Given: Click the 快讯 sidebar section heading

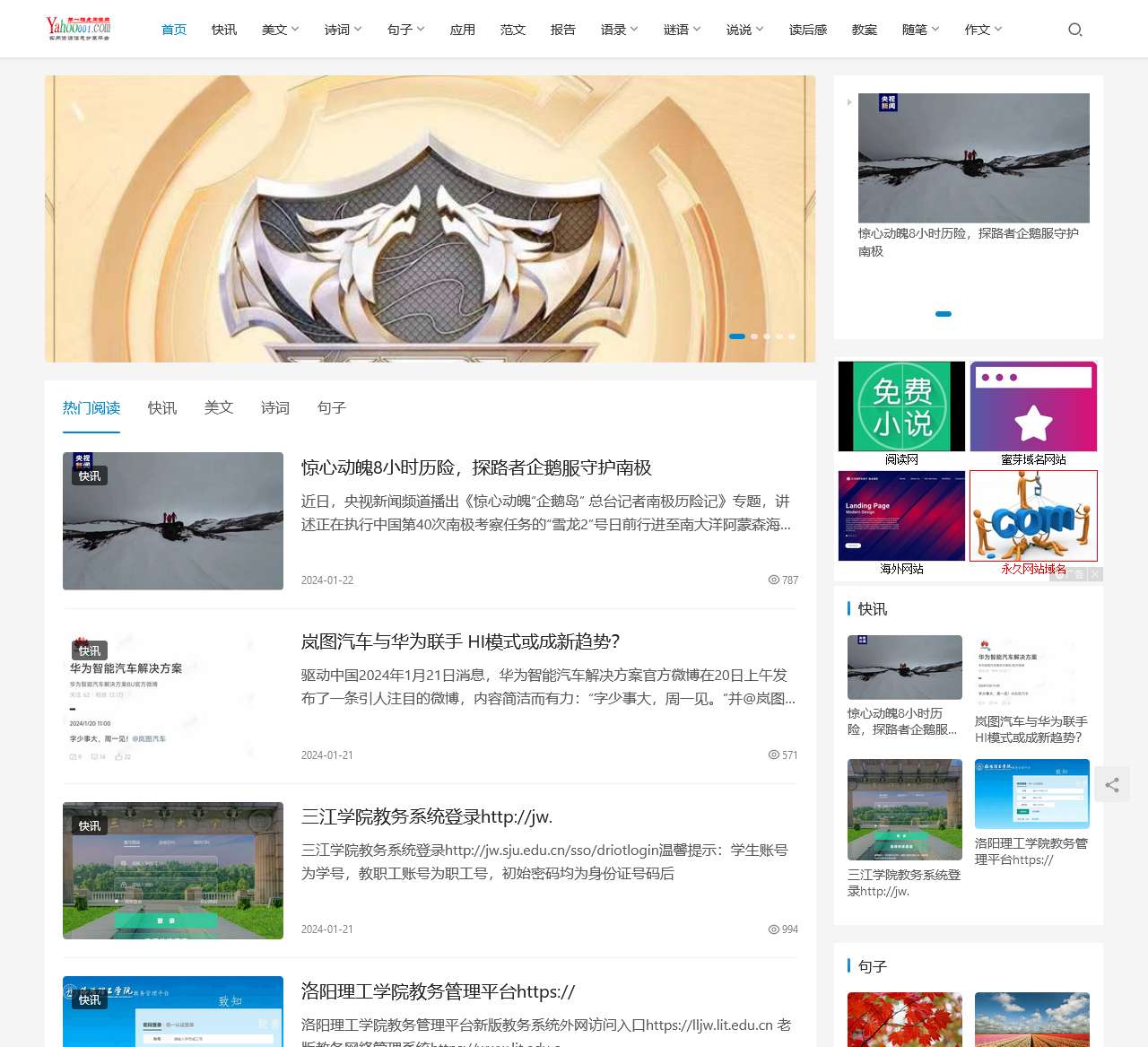Looking at the screenshot, I should pyautogui.click(x=873, y=608).
